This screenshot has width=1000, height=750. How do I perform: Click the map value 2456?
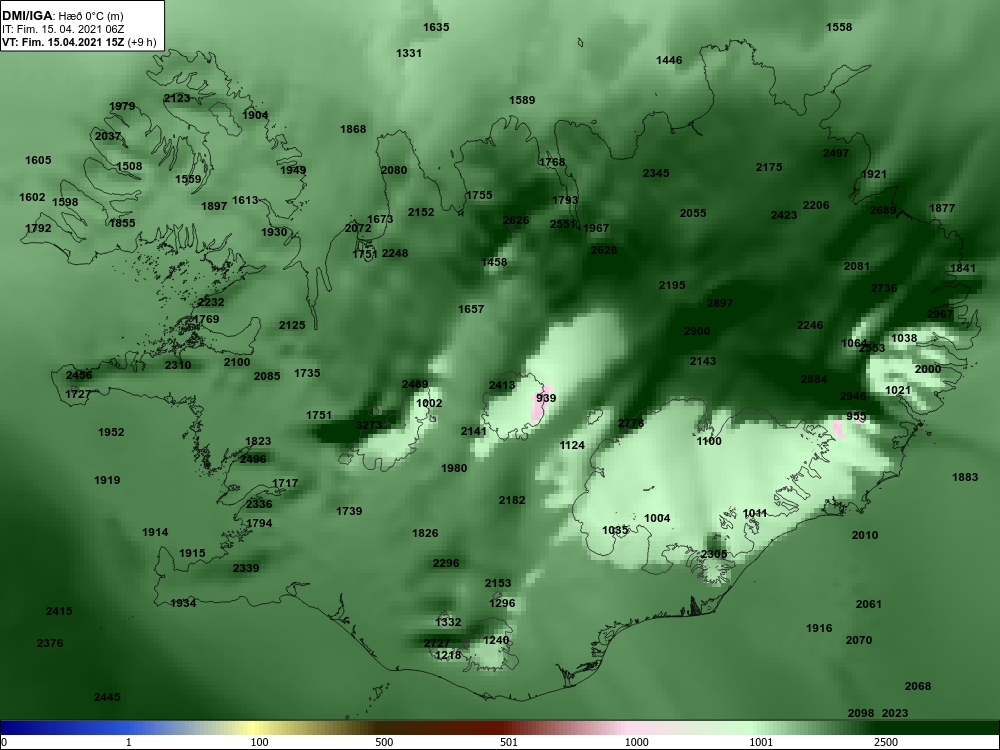point(79,375)
